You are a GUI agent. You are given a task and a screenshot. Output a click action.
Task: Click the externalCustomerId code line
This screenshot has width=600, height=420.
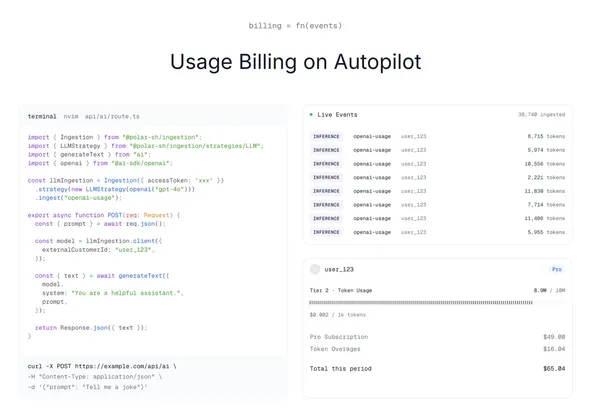(98, 250)
